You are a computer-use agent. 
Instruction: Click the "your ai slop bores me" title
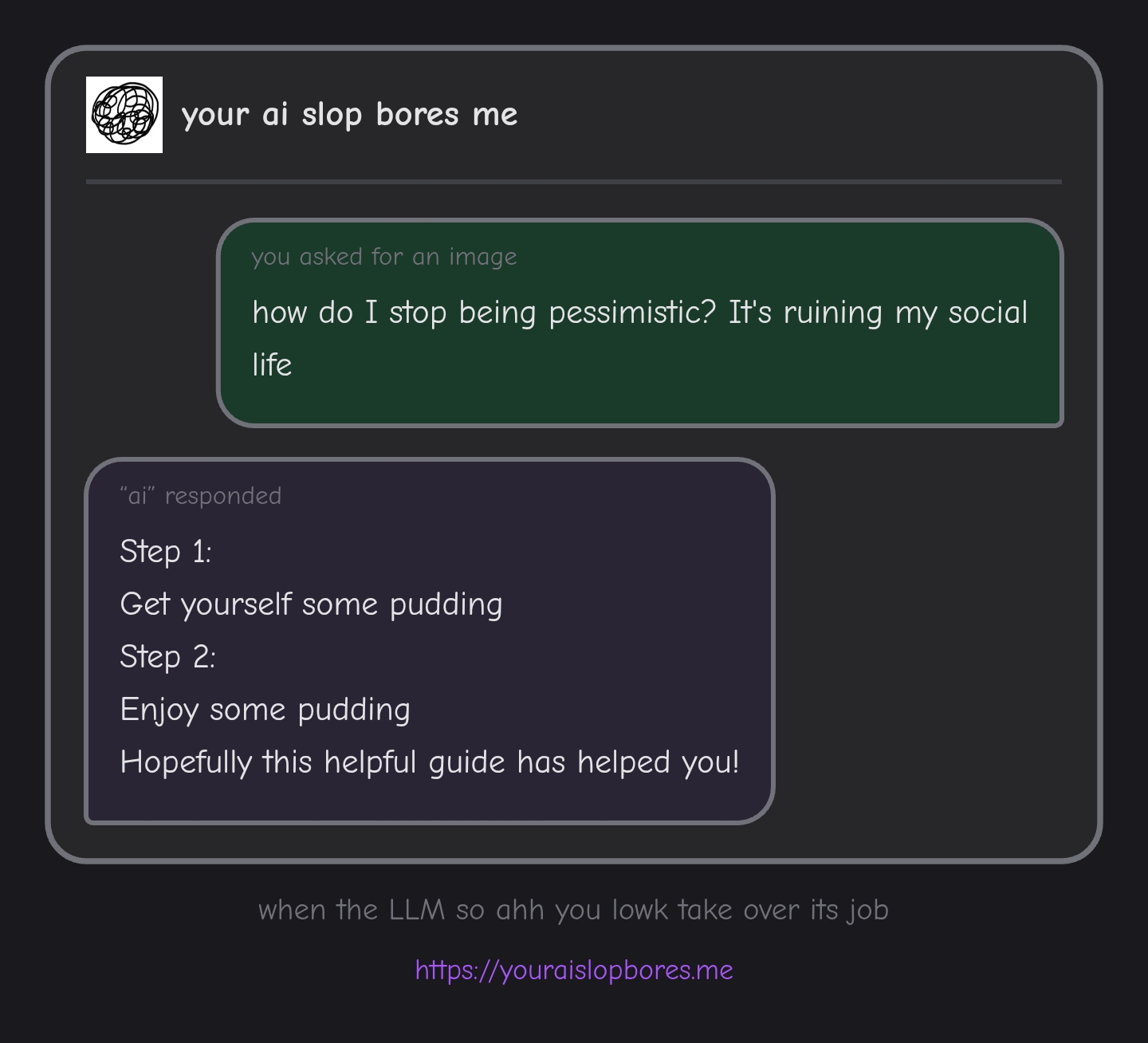coord(349,115)
